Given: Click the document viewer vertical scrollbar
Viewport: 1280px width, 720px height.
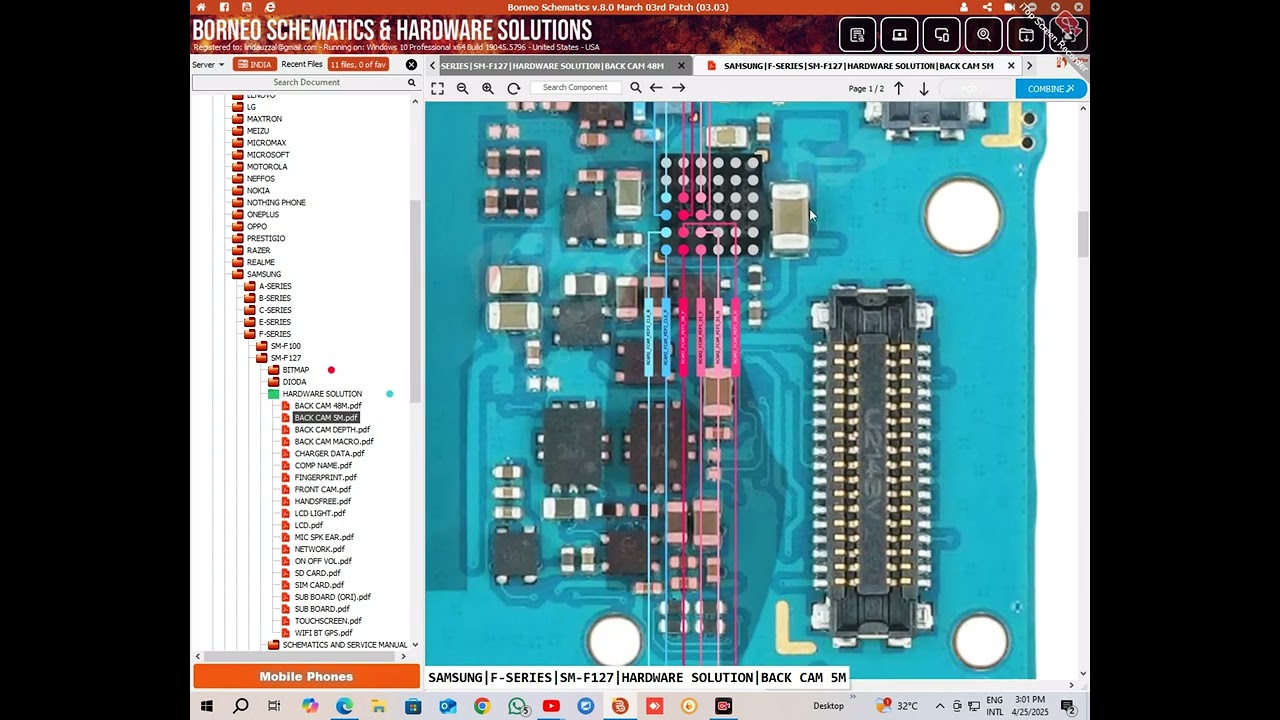Looking at the screenshot, I should coord(1083,235).
